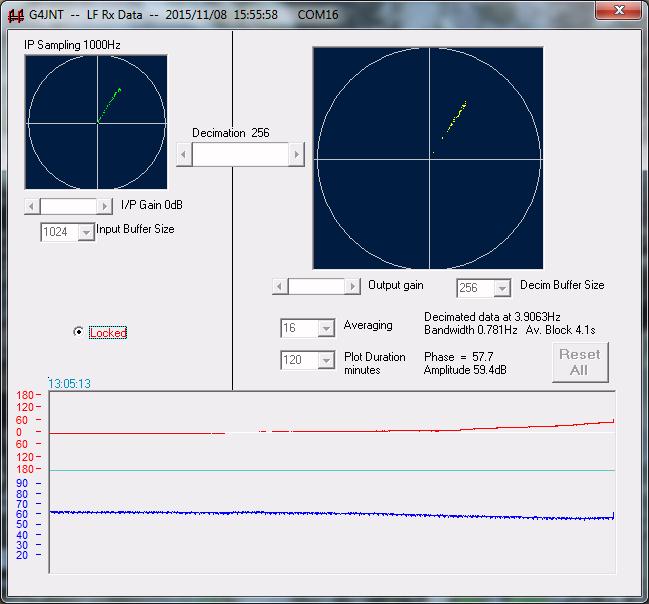Click the input IQ vector display
649x604 pixels.
tap(96, 122)
